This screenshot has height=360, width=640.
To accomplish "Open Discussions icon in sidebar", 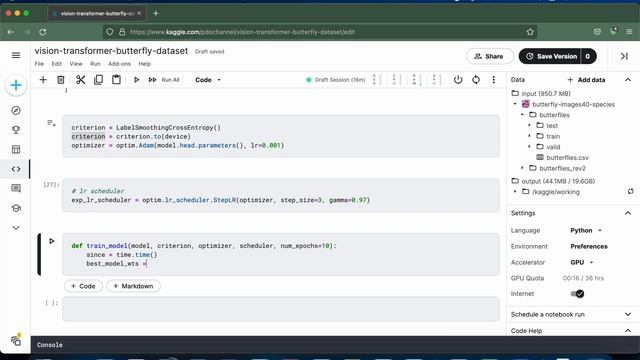I will click(16, 188).
